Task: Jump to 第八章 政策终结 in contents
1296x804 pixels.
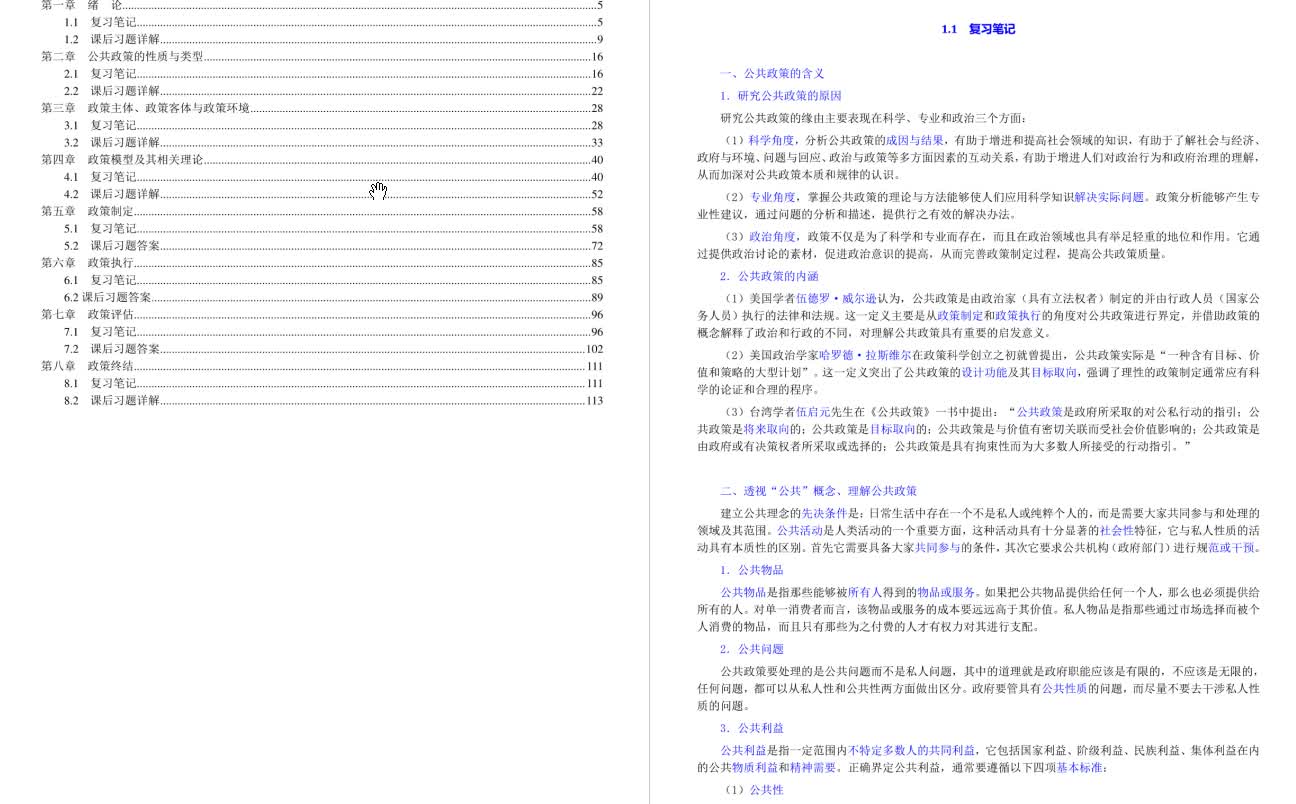Action: point(322,366)
